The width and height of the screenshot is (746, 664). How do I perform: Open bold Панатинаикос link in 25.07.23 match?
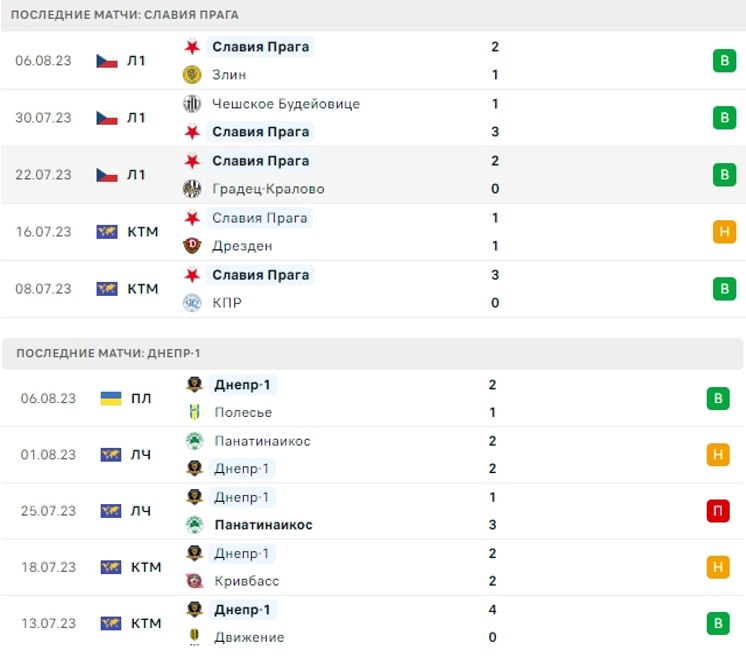(263, 525)
